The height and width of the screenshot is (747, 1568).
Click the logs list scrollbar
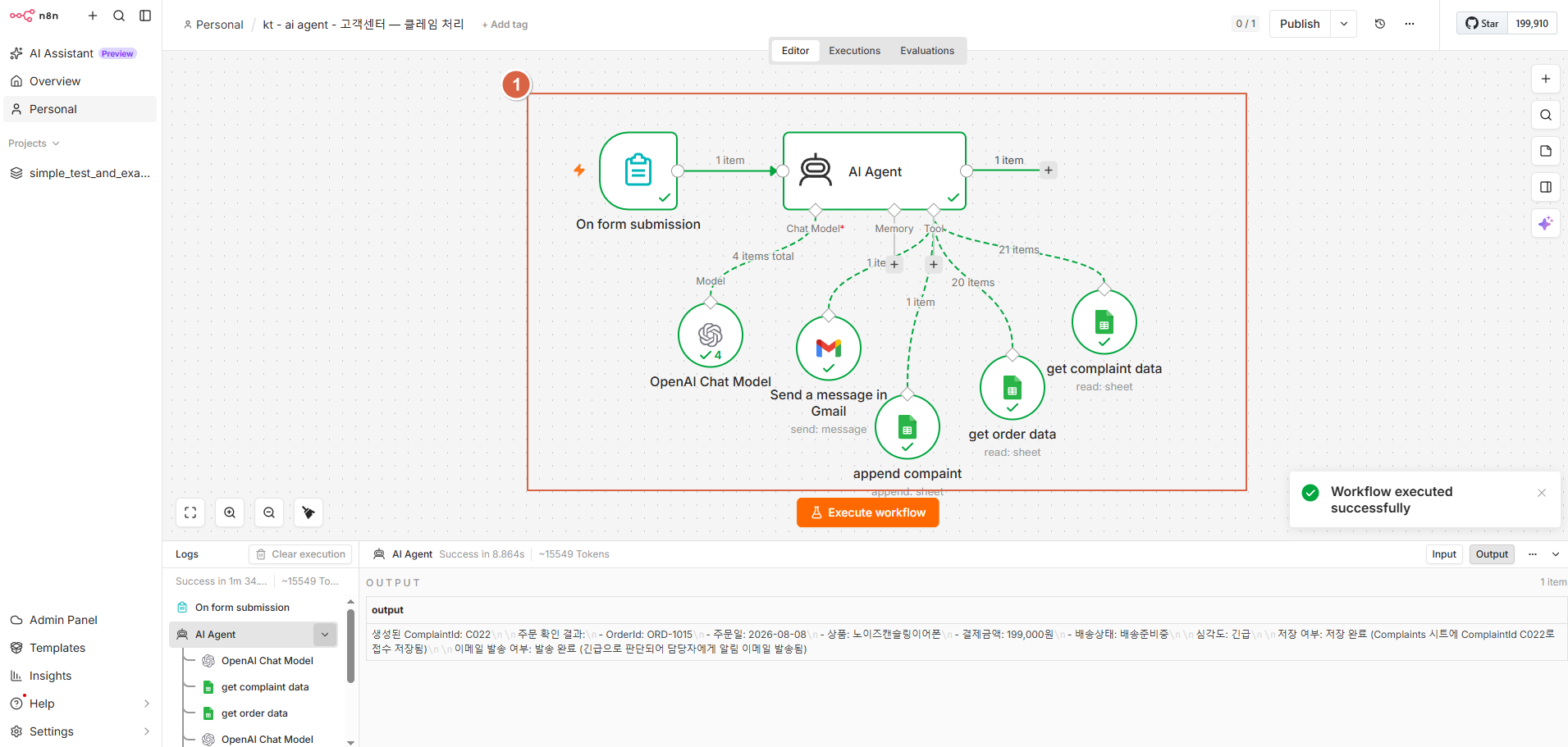(351, 646)
